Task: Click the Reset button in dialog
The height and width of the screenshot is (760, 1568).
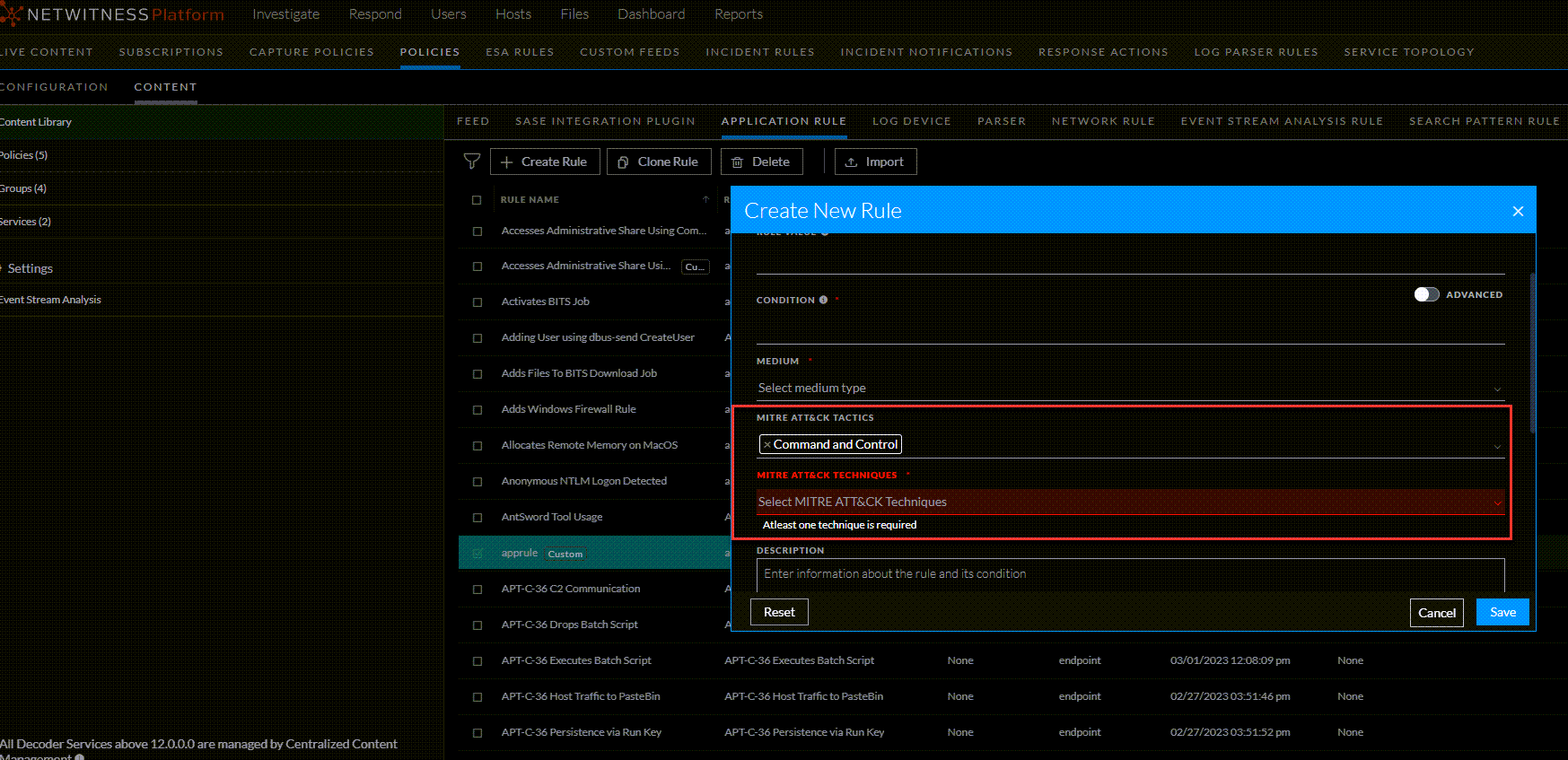Action: tap(779, 612)
